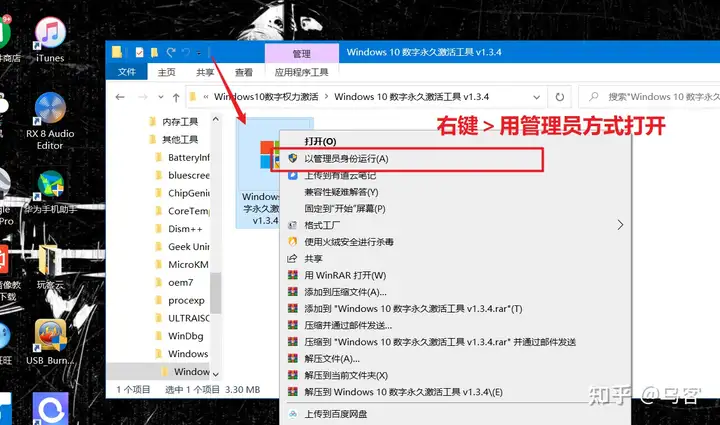Switch to the 查看 ribbon tab
Viewport: 720px width, 425px height.
pos(244,72)
